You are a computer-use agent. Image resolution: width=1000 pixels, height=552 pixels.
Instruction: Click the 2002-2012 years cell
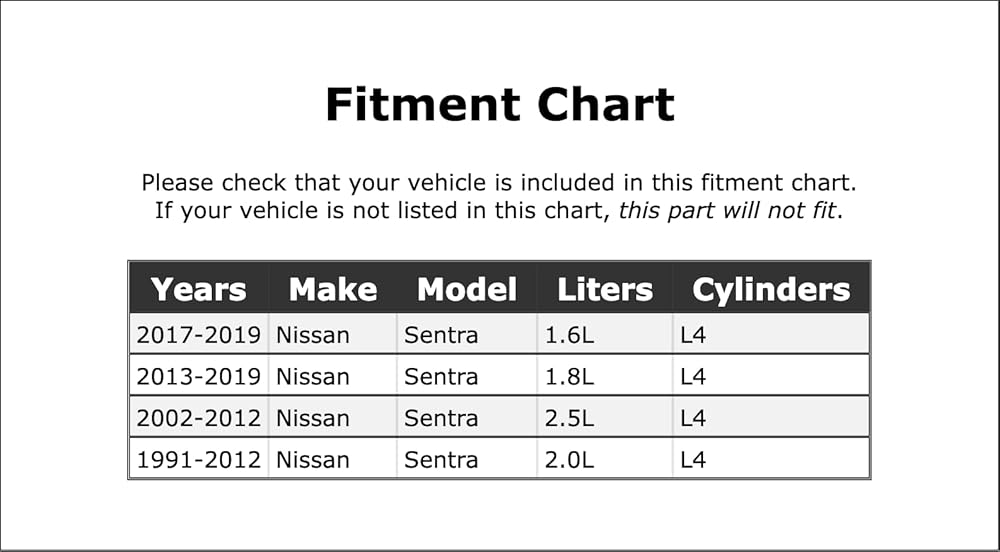(198, 418)
